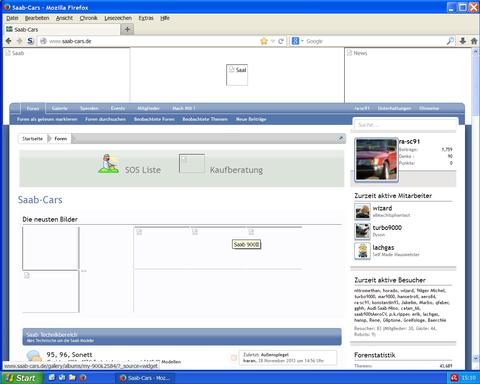Click the breadcrumb bar expand icon at right
Viewport: 480px width, 384px height.
point(341,138)
